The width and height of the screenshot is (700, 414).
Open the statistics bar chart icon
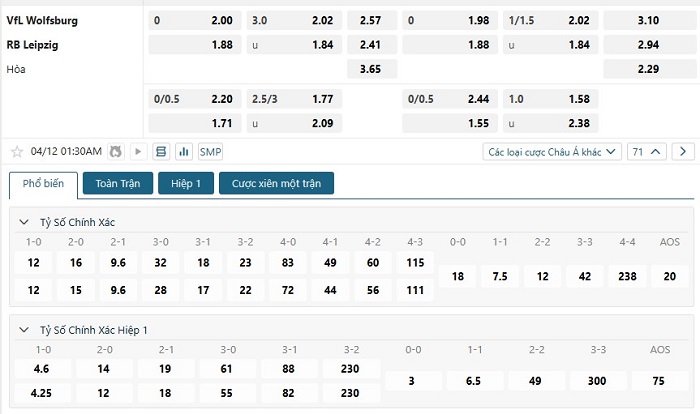click(184, 152)
